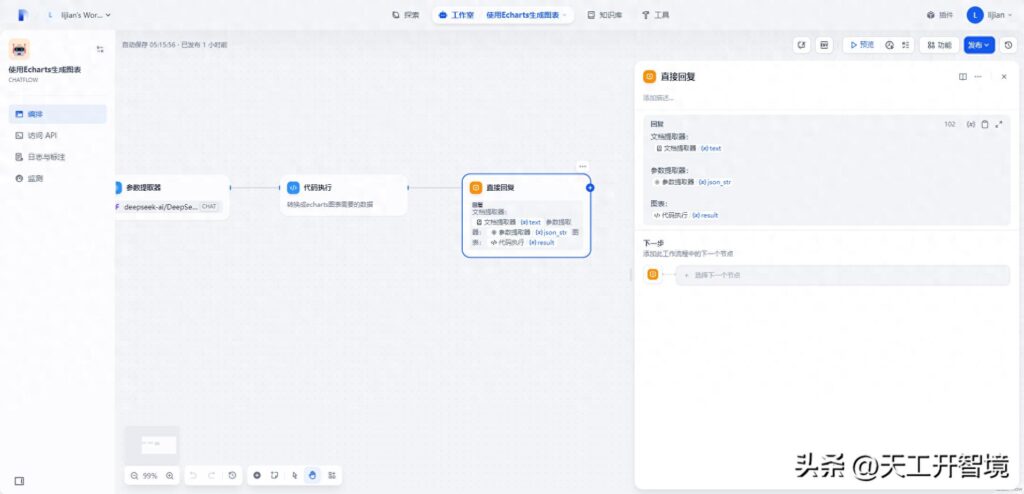
Task: Click the zoom in magnifier icon
Action: tap(170, 475)
